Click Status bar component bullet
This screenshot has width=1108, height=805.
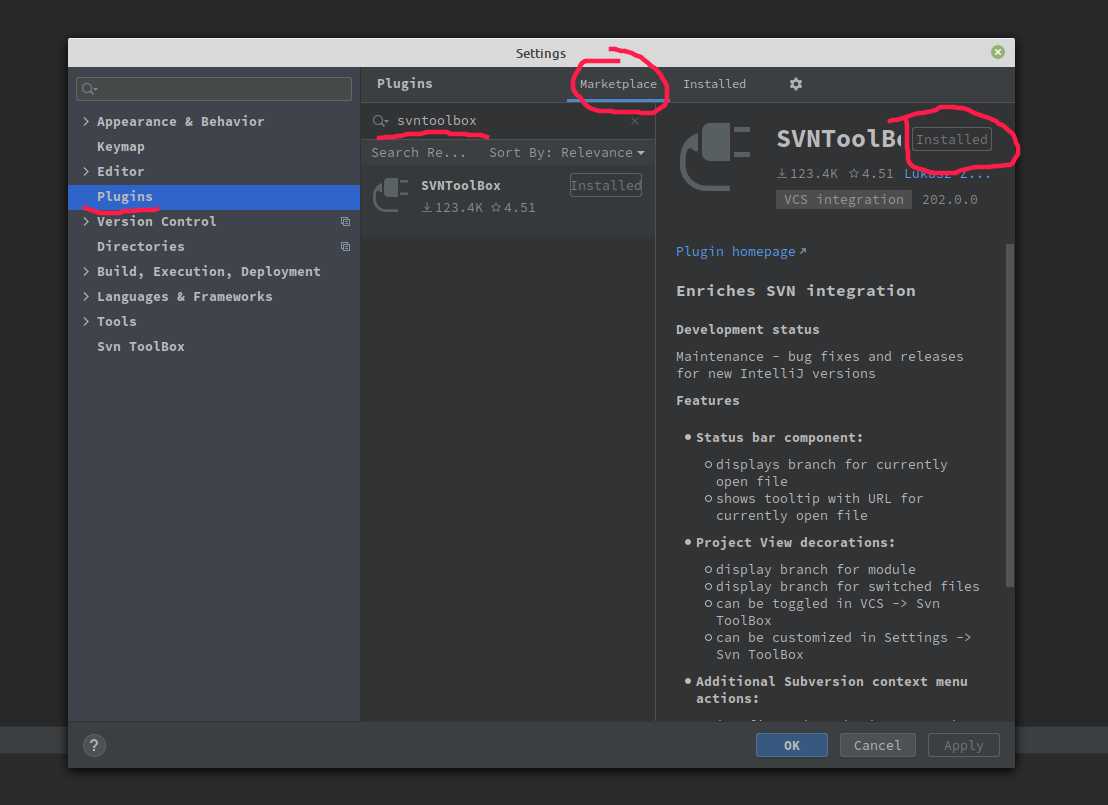click(x=779, y=437)
